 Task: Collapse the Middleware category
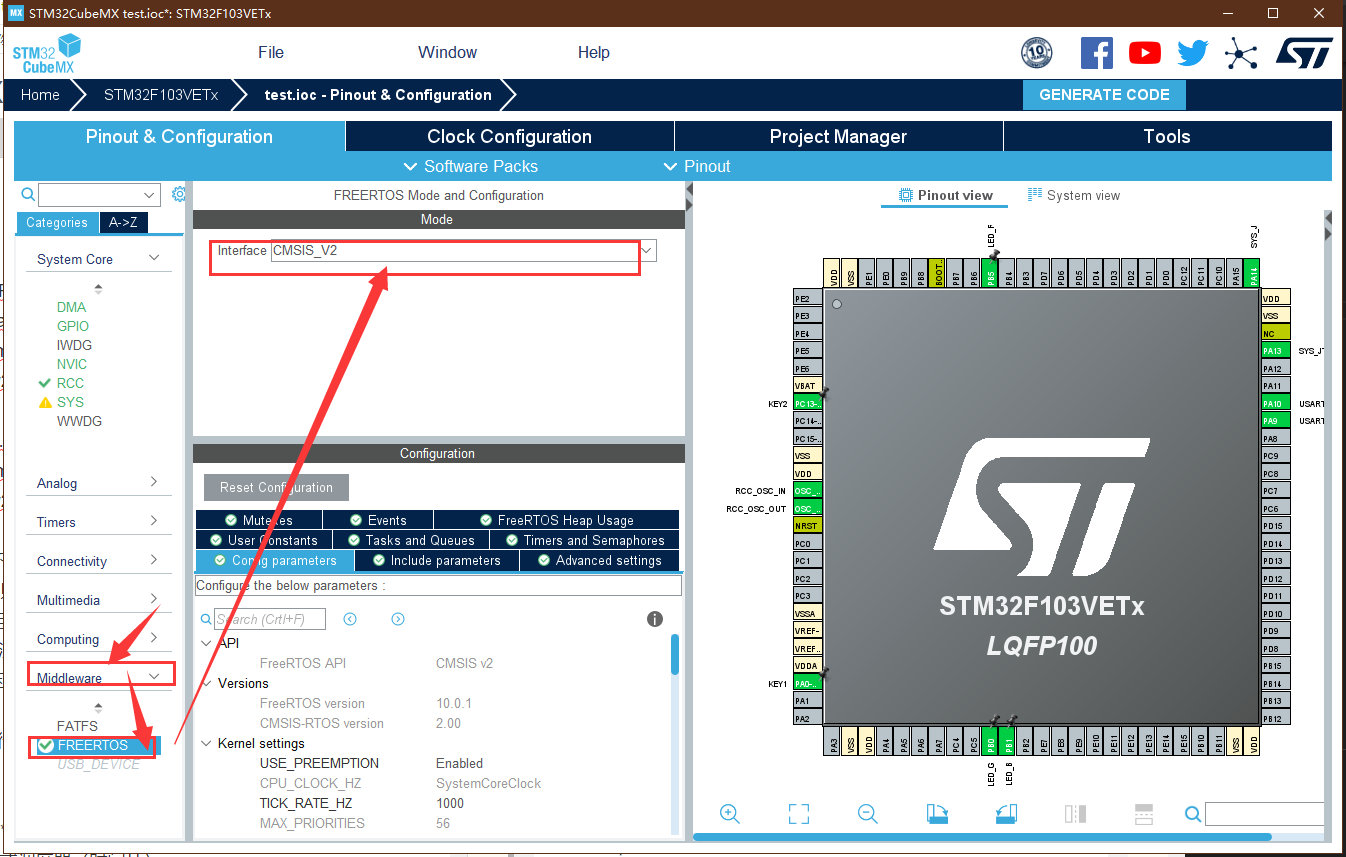pos(98,678)
